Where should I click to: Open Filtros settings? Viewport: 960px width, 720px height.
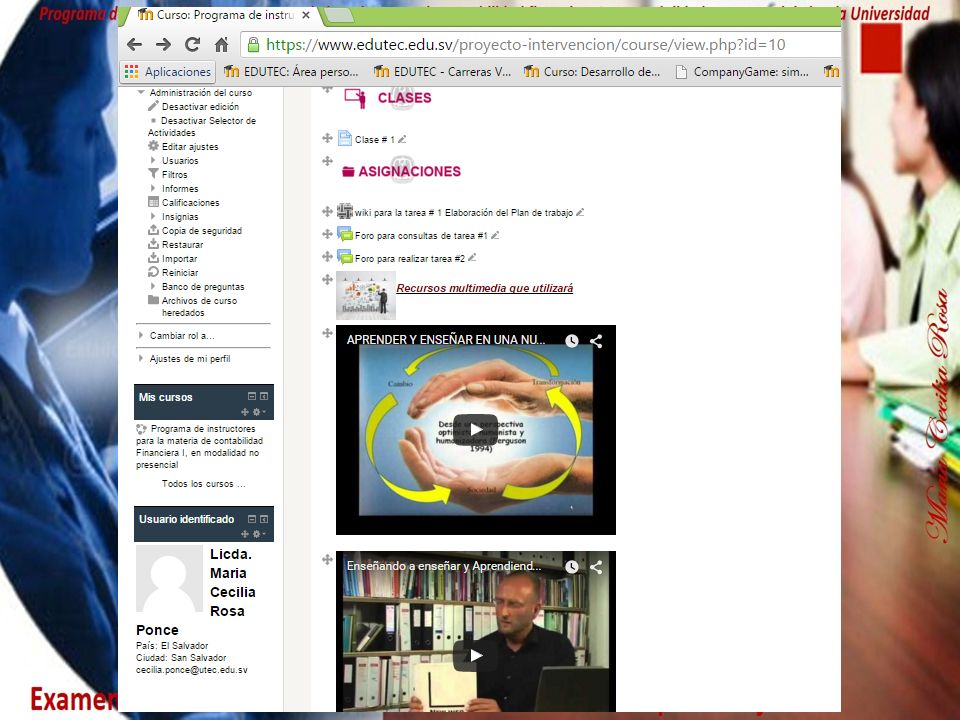tap(174, 174)
